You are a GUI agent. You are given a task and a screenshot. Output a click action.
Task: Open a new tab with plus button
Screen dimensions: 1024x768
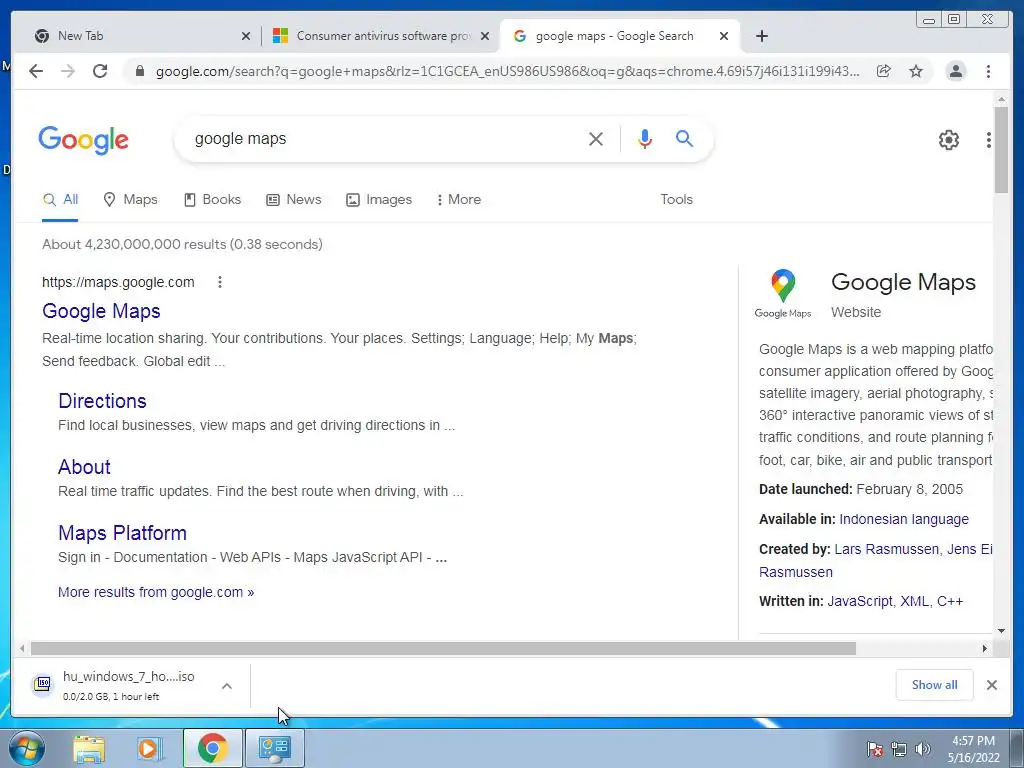[x=761, y=36]
